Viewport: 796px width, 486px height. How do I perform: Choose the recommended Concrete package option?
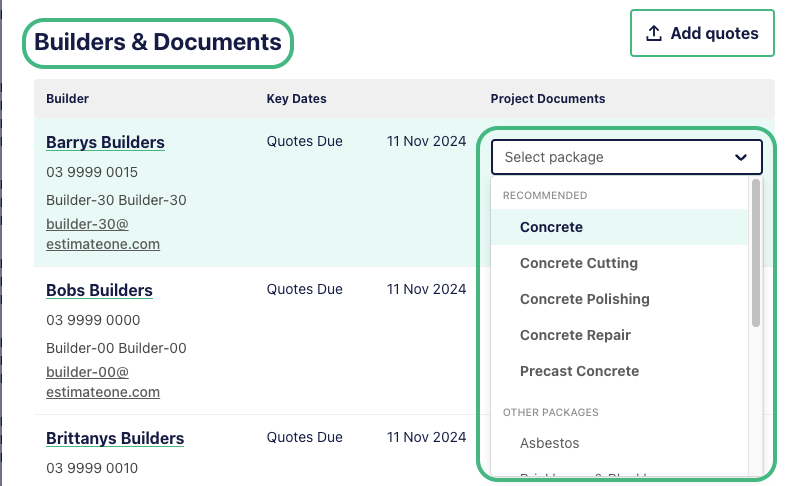pos(551,227)
